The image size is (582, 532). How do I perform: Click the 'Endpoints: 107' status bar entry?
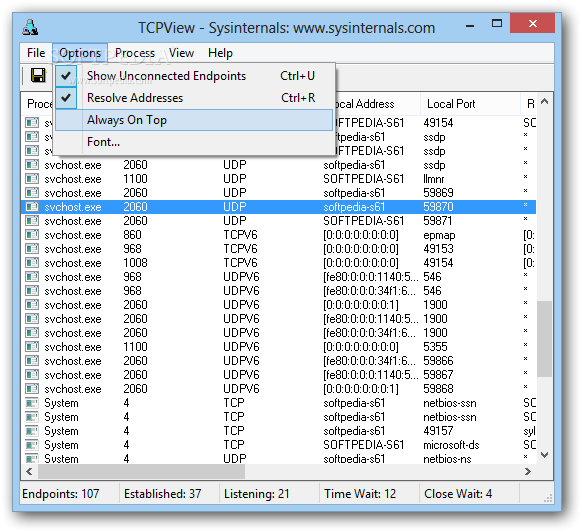coord(61,494)
